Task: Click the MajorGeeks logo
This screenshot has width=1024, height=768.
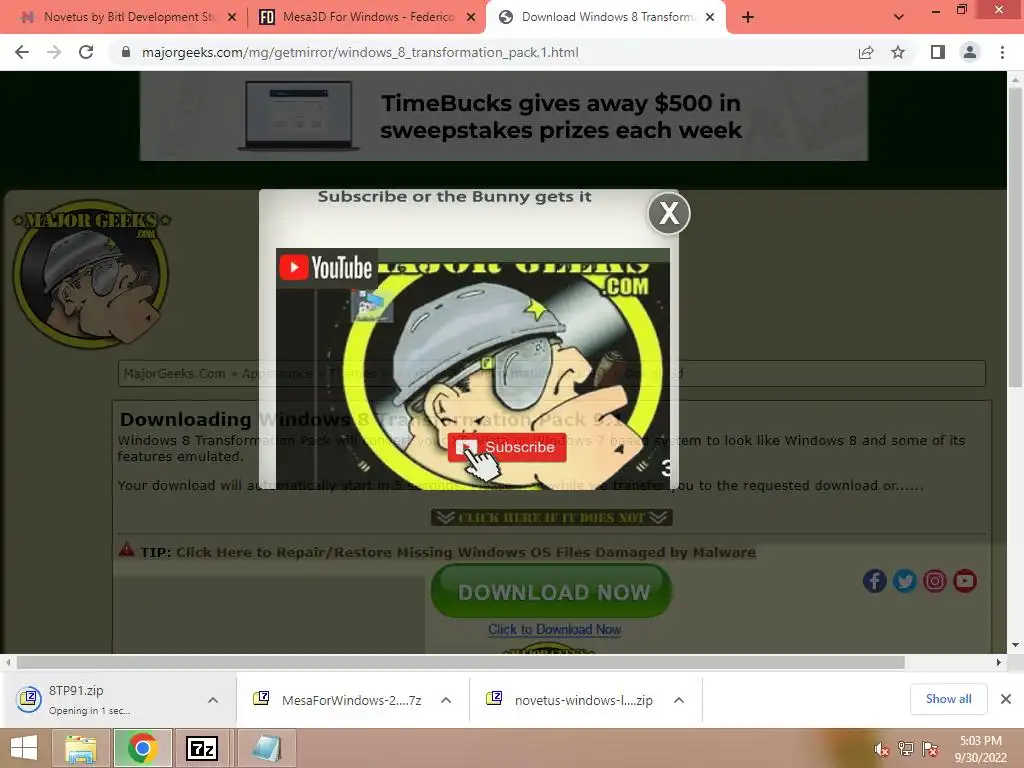Action: 91,273
